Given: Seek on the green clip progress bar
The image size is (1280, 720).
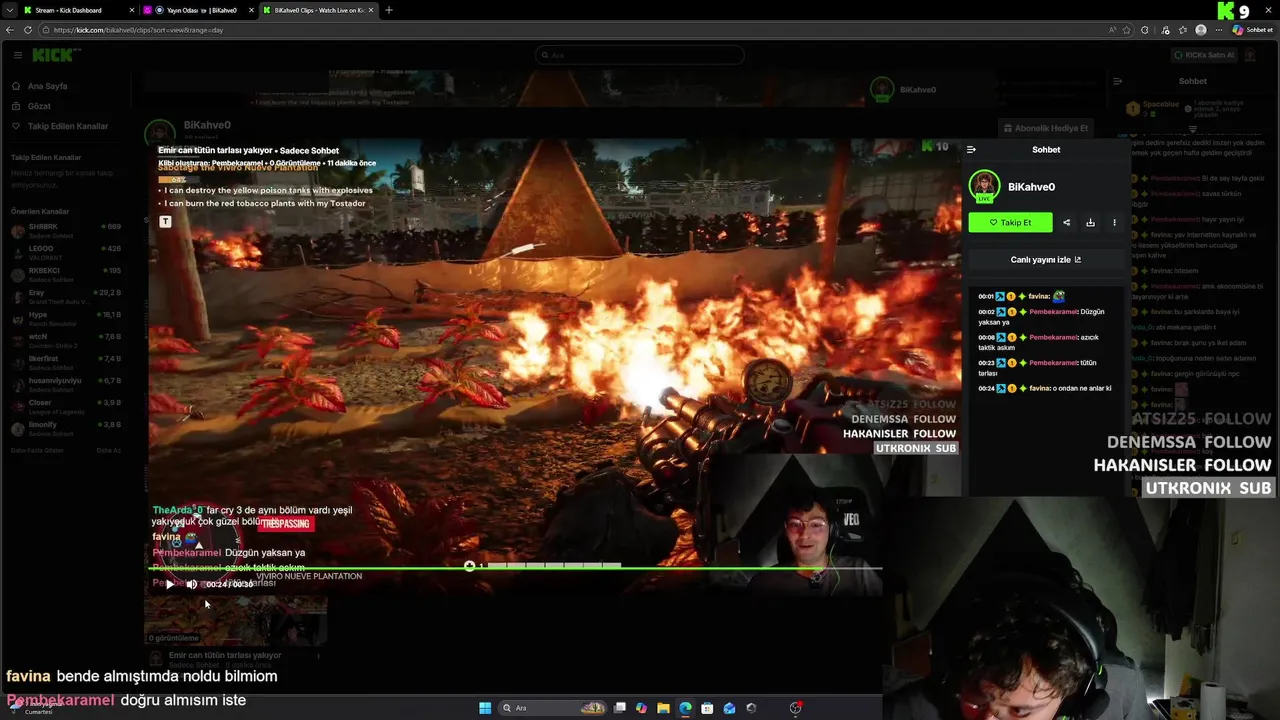Looking at the screenshot, I should (x=515, y=568).
